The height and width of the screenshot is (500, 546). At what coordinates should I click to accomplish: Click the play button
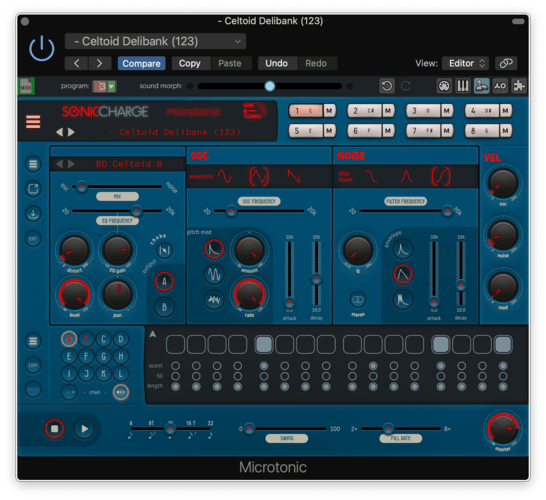click(84, 429)
